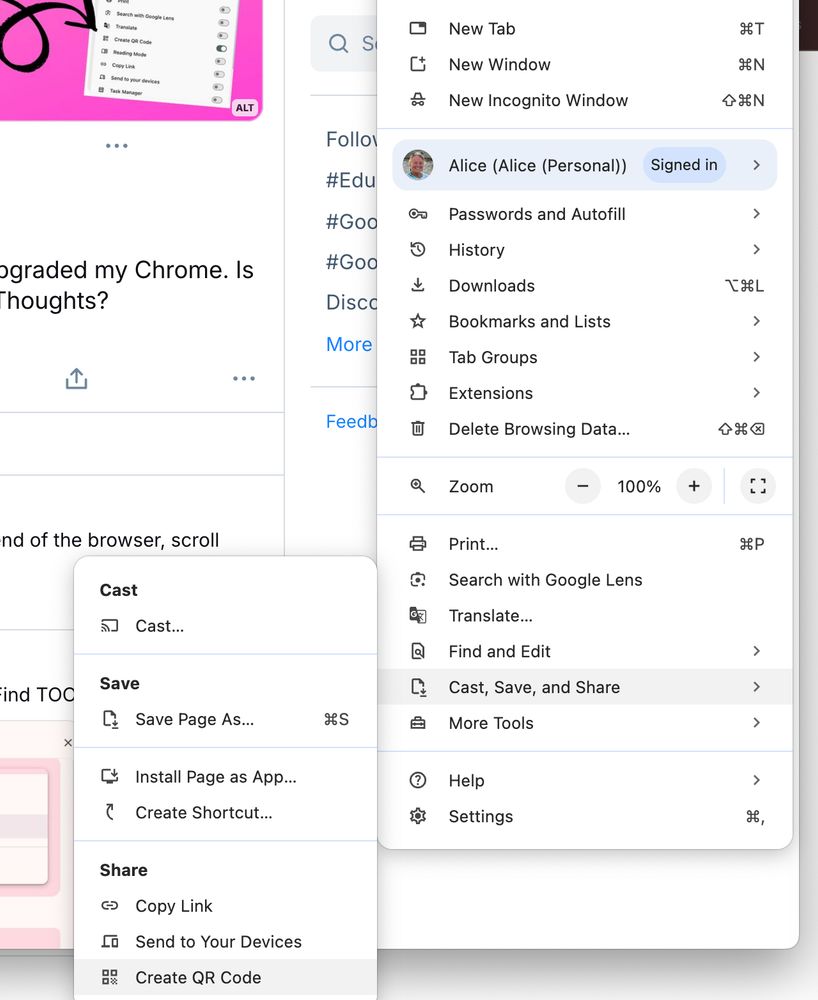Expand the Extensions submenu
Screen dimensions: 818x1000
[756, 392]
